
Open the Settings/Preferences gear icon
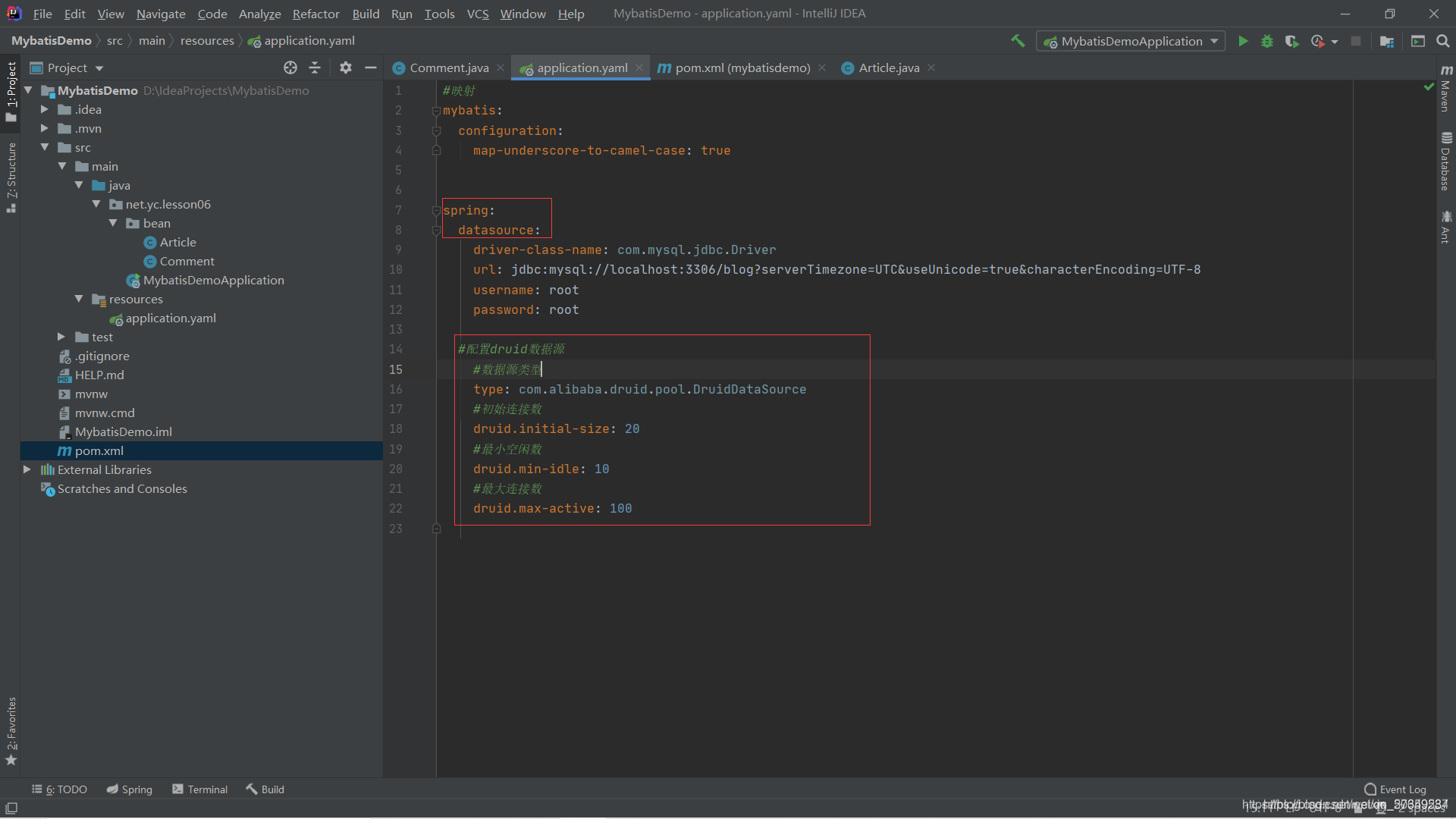pos(346,67)
